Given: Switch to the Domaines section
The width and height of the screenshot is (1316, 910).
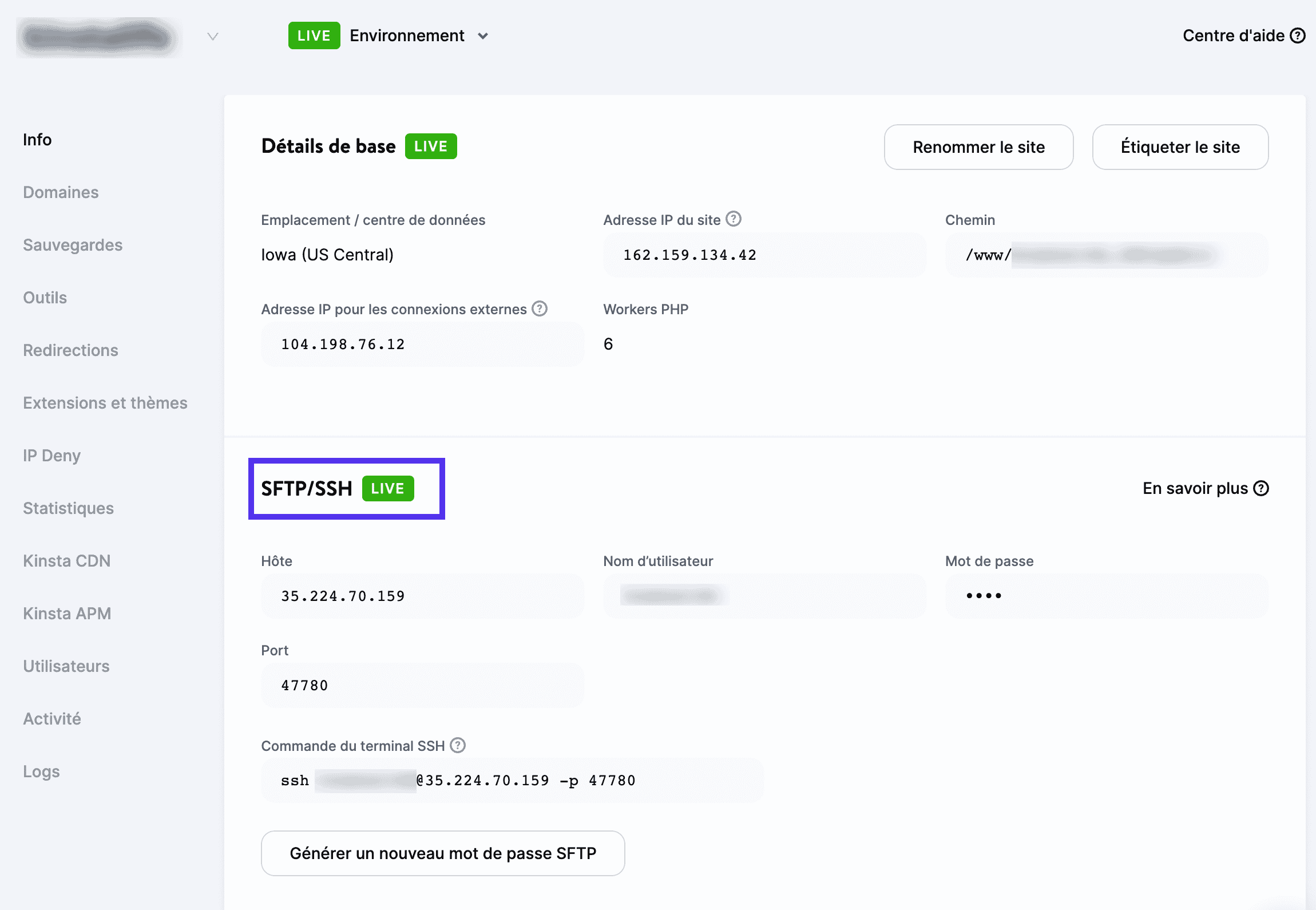Looking at the screenshot, I should [x=61, y=192].
